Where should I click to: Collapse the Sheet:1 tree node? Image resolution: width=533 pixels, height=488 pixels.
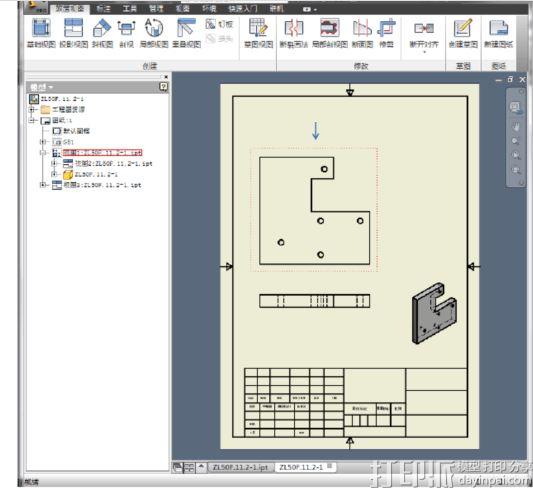tap(32, 120)
